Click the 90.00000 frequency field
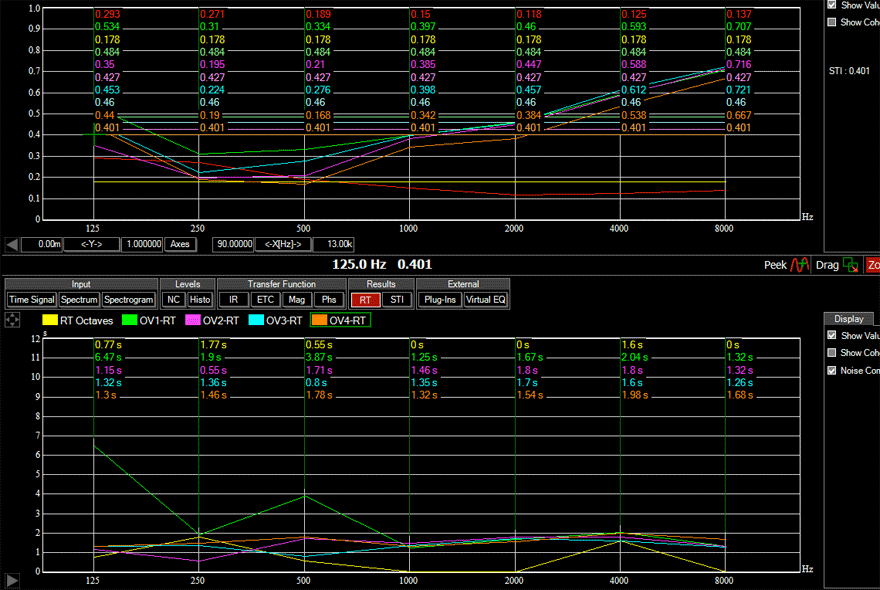 pos(233,244)
